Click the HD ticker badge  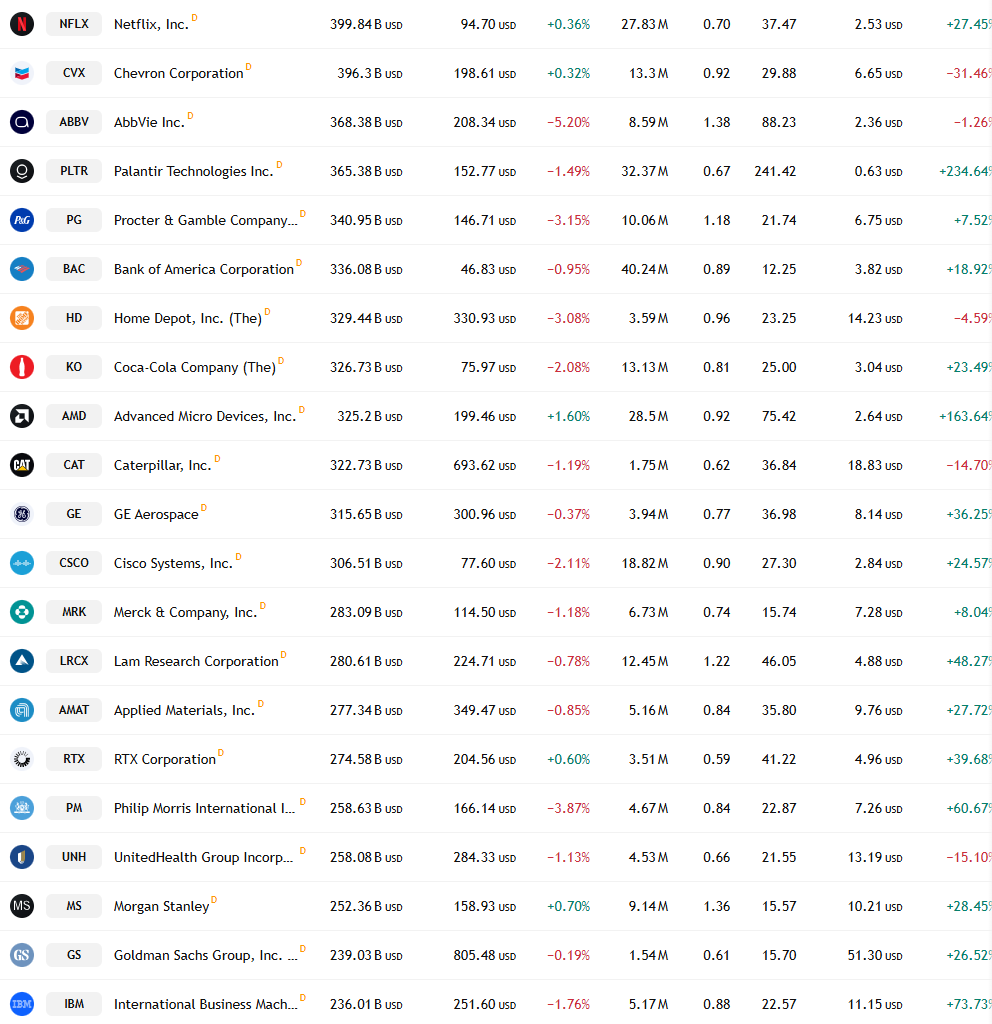[74, 318]
